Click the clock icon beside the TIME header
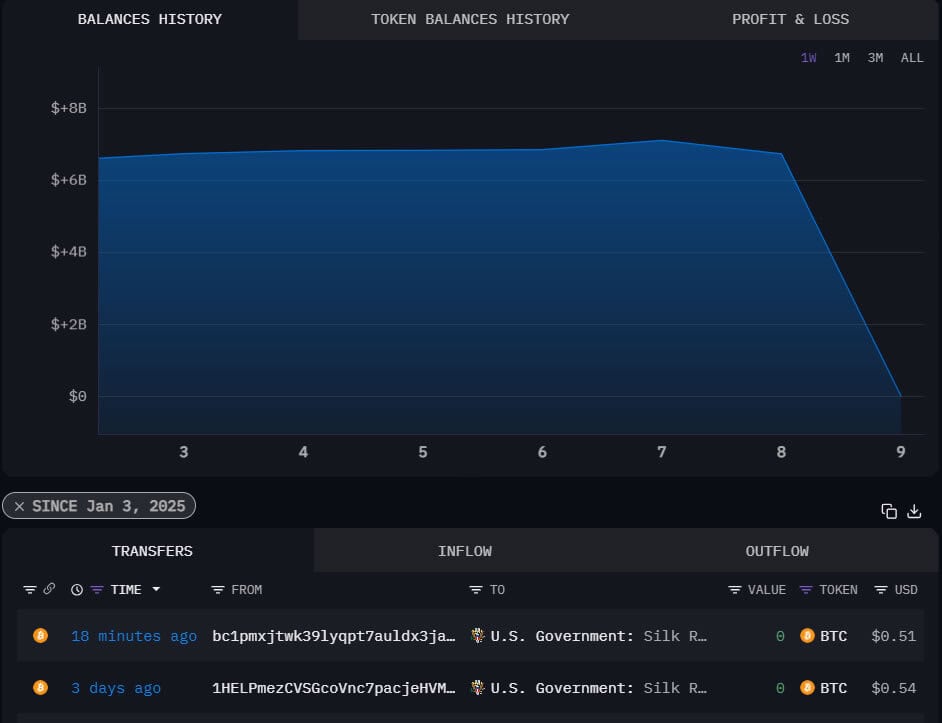 pyautogui.click(x=77, y=590)
